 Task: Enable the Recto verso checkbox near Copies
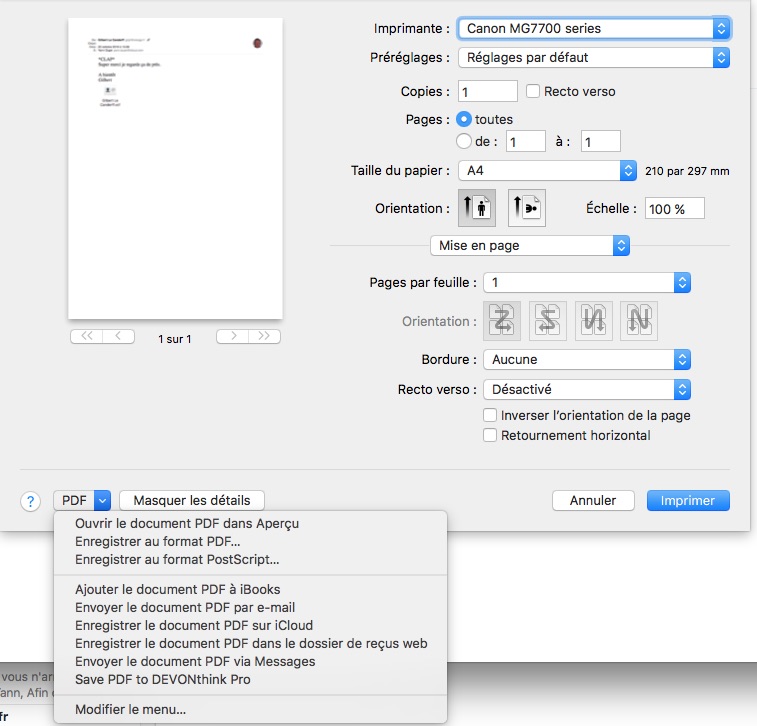pyautogui.click(x=533, y=91)
